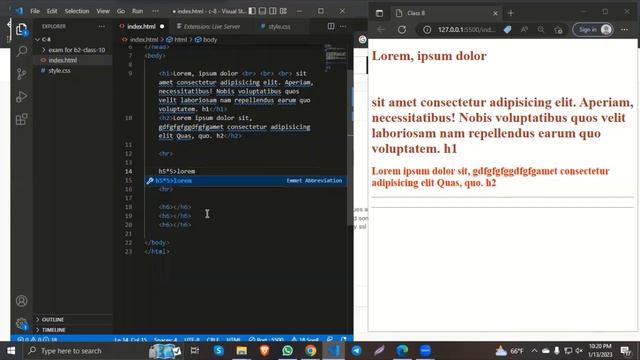Image resolution: width=640 pixels, height=360 pixels.
Task: Close the Class 8 browser tab
Action: (x=495, y=13)
